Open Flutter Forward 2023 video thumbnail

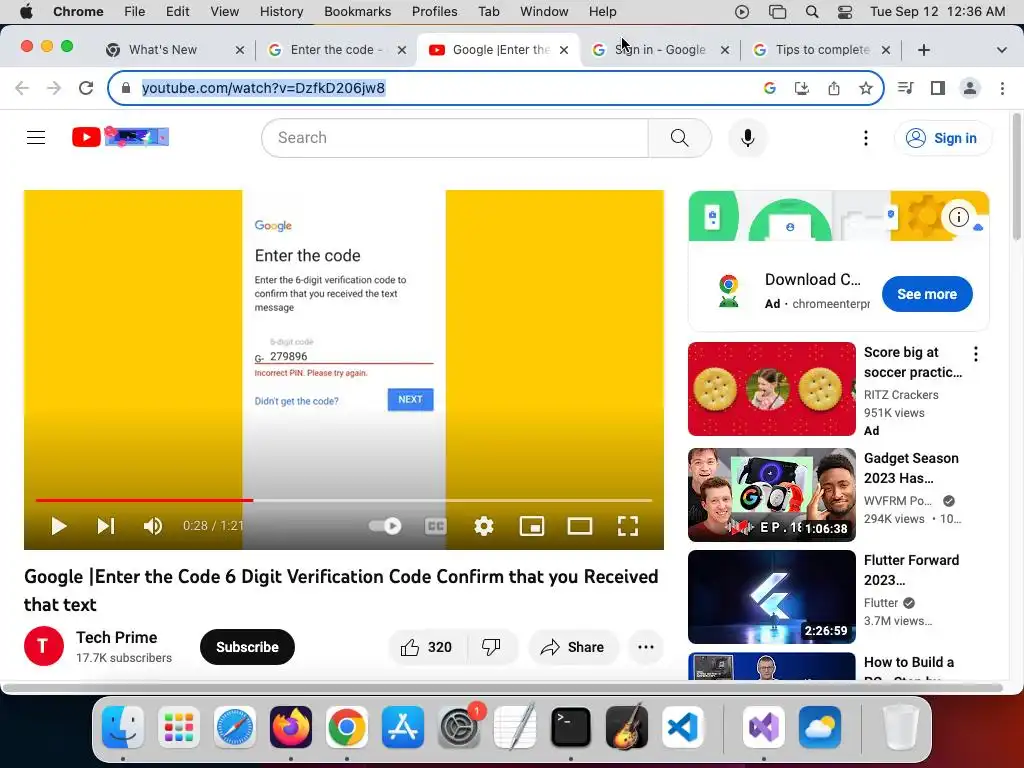[x=771, y=597]
